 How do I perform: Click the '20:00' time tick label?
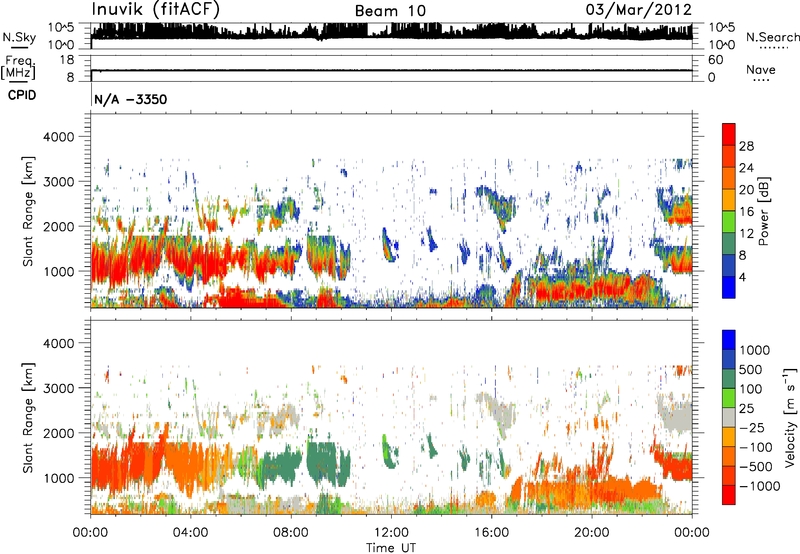pos(591,533)
